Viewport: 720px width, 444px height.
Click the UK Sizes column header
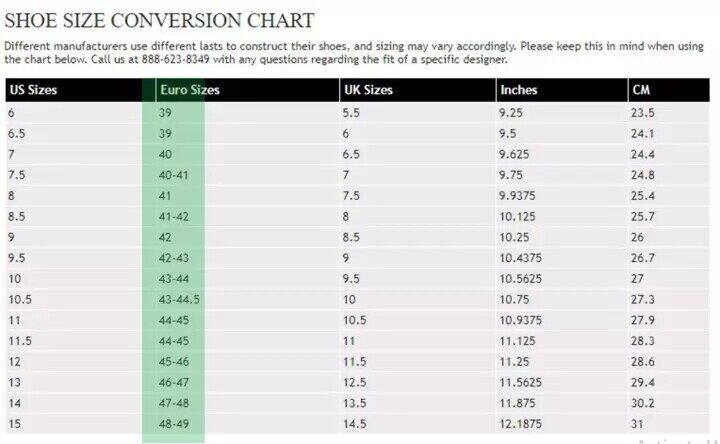[x=368, y=90]
